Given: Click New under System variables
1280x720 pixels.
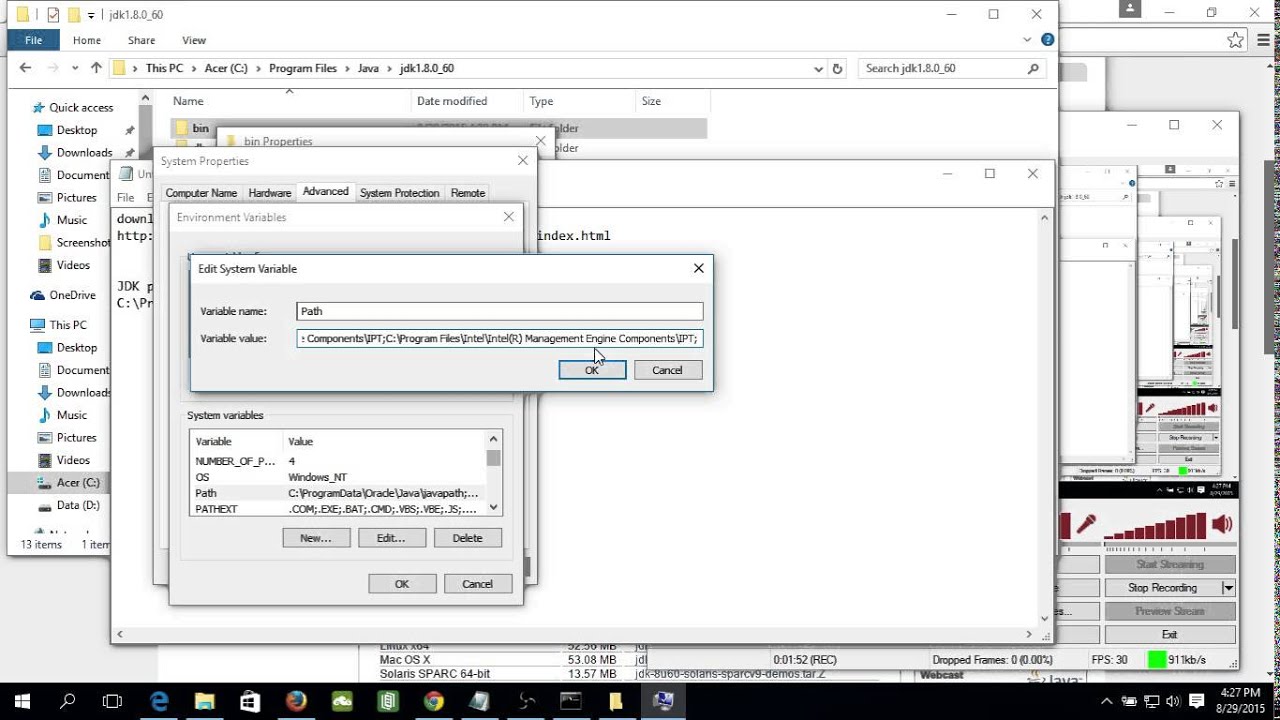Looking at the screenshot, I should [x=316, y=538].
